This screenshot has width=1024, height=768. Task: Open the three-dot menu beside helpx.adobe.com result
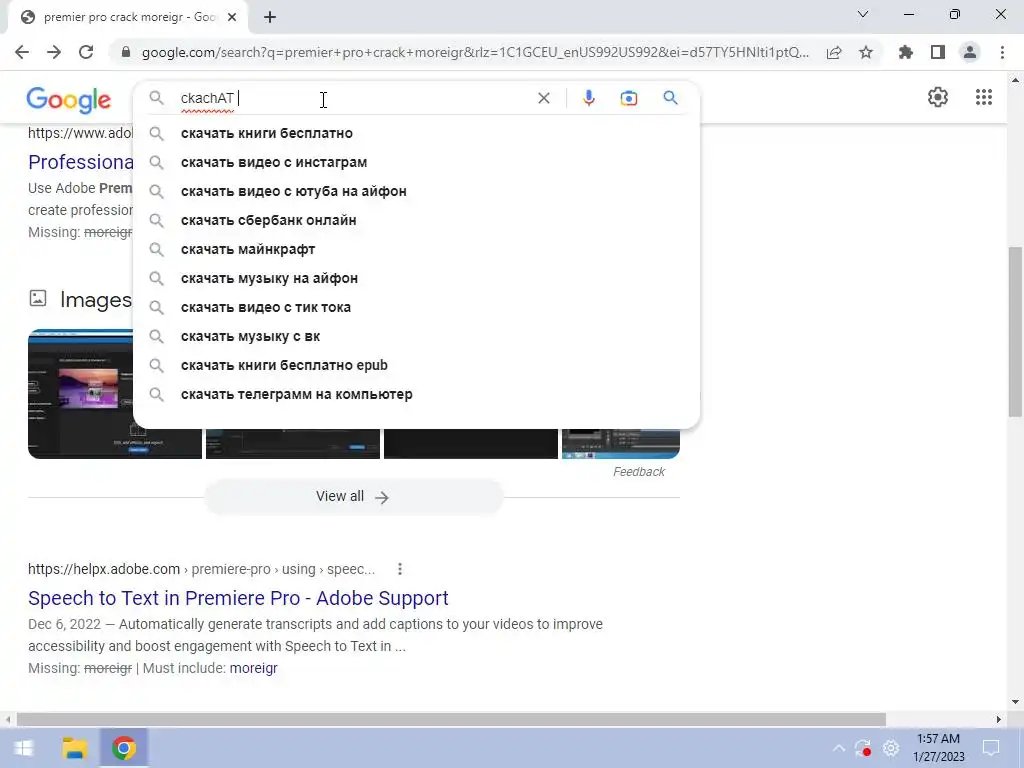tap(400, 569)
